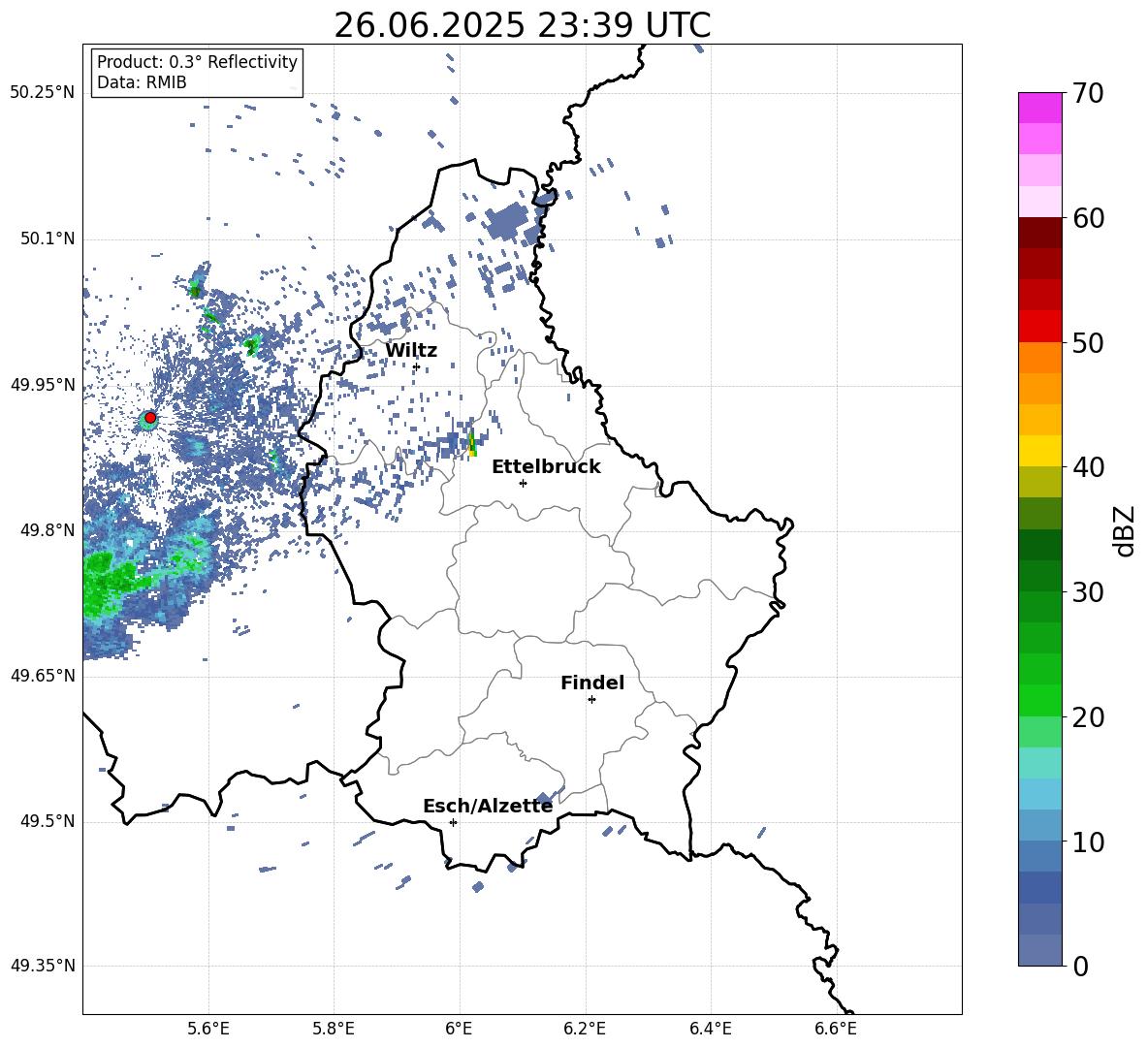Click the large green echo at left edge

tap(106, 586)
